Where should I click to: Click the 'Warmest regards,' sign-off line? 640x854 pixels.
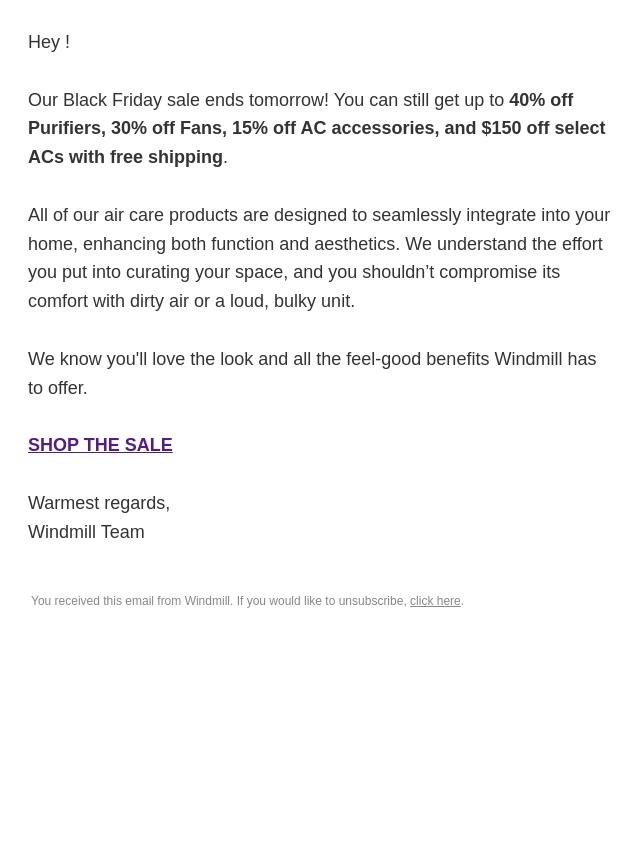pyautogui.click(x=99, y=503)
